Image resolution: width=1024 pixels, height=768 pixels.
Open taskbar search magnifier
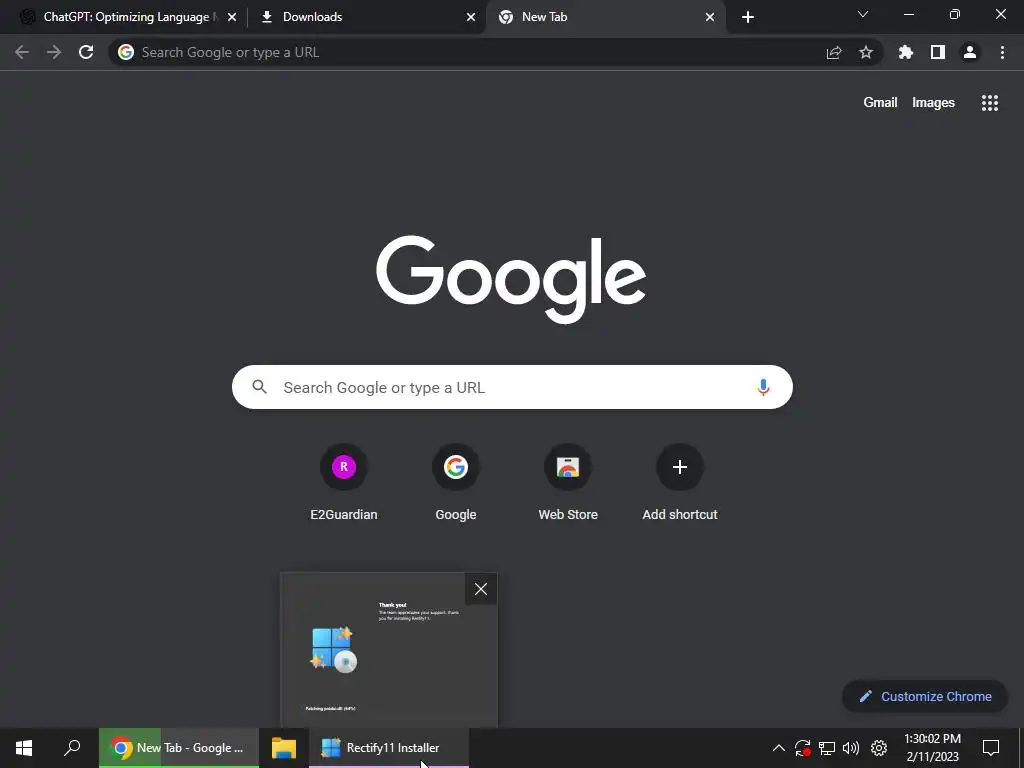point(72,748)
